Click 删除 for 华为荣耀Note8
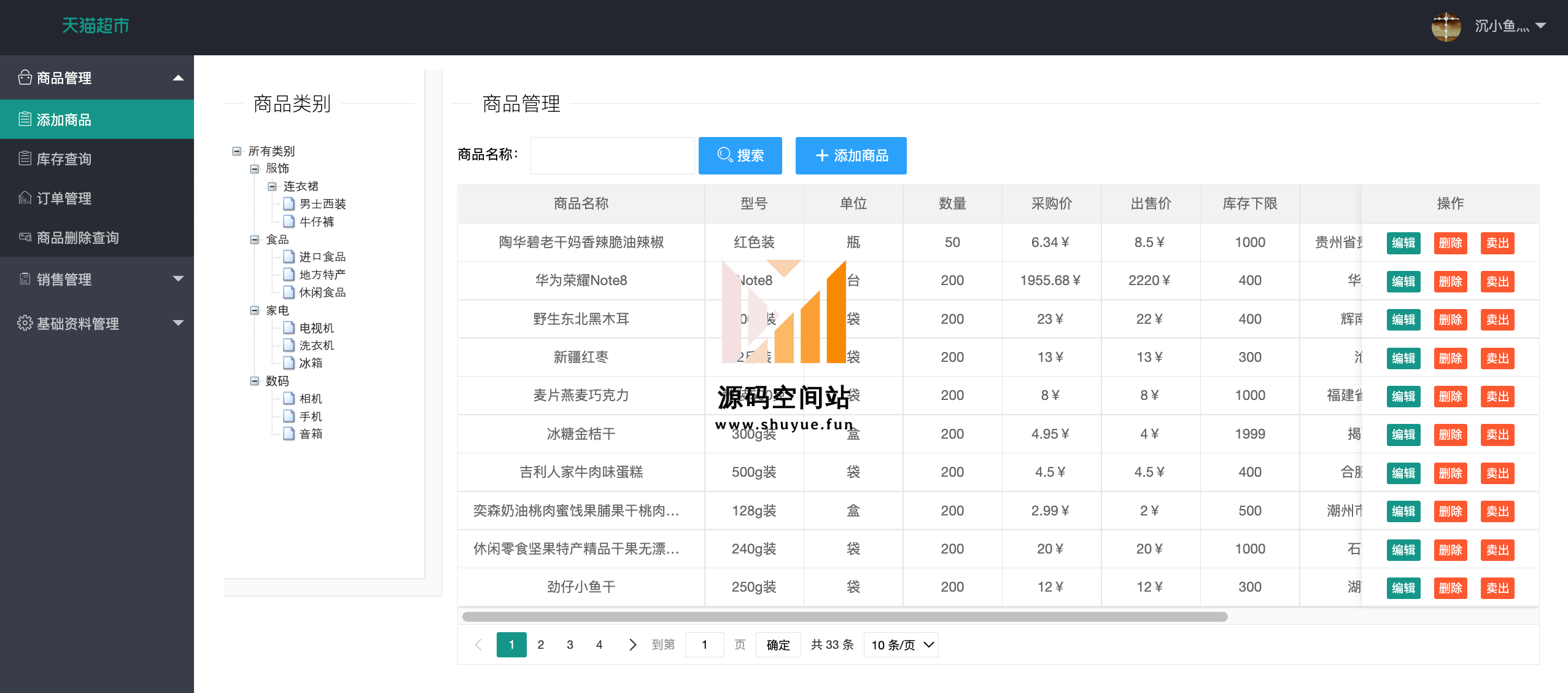 pos(1450,281)
